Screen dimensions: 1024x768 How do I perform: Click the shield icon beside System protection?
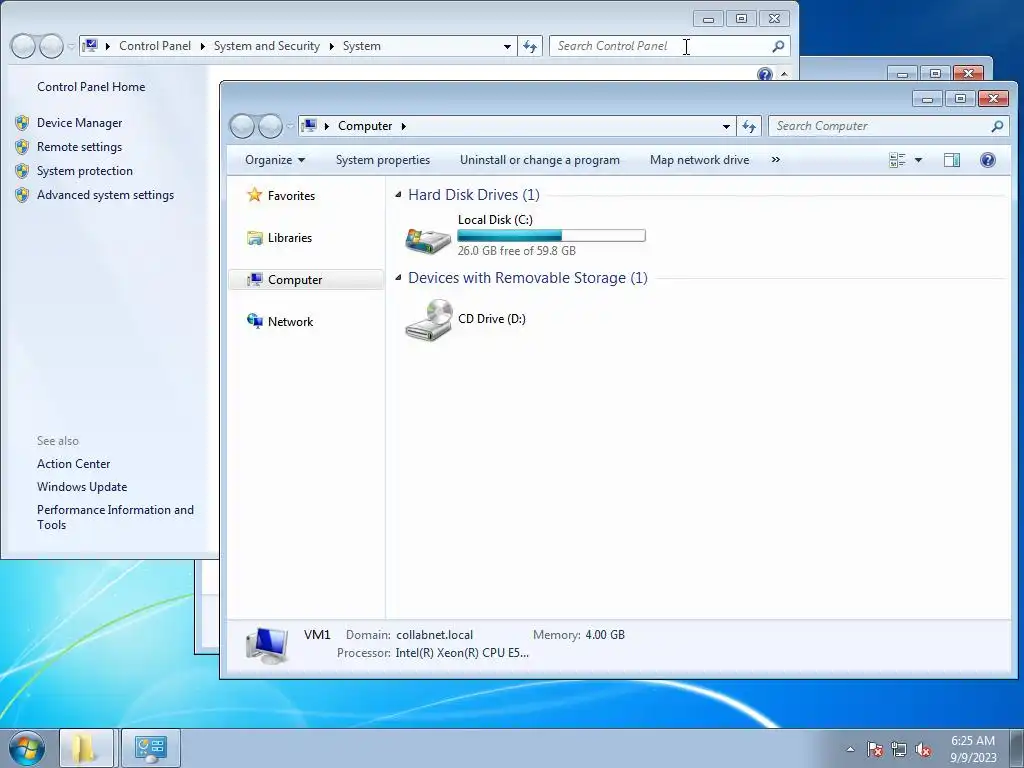(22, 171)
